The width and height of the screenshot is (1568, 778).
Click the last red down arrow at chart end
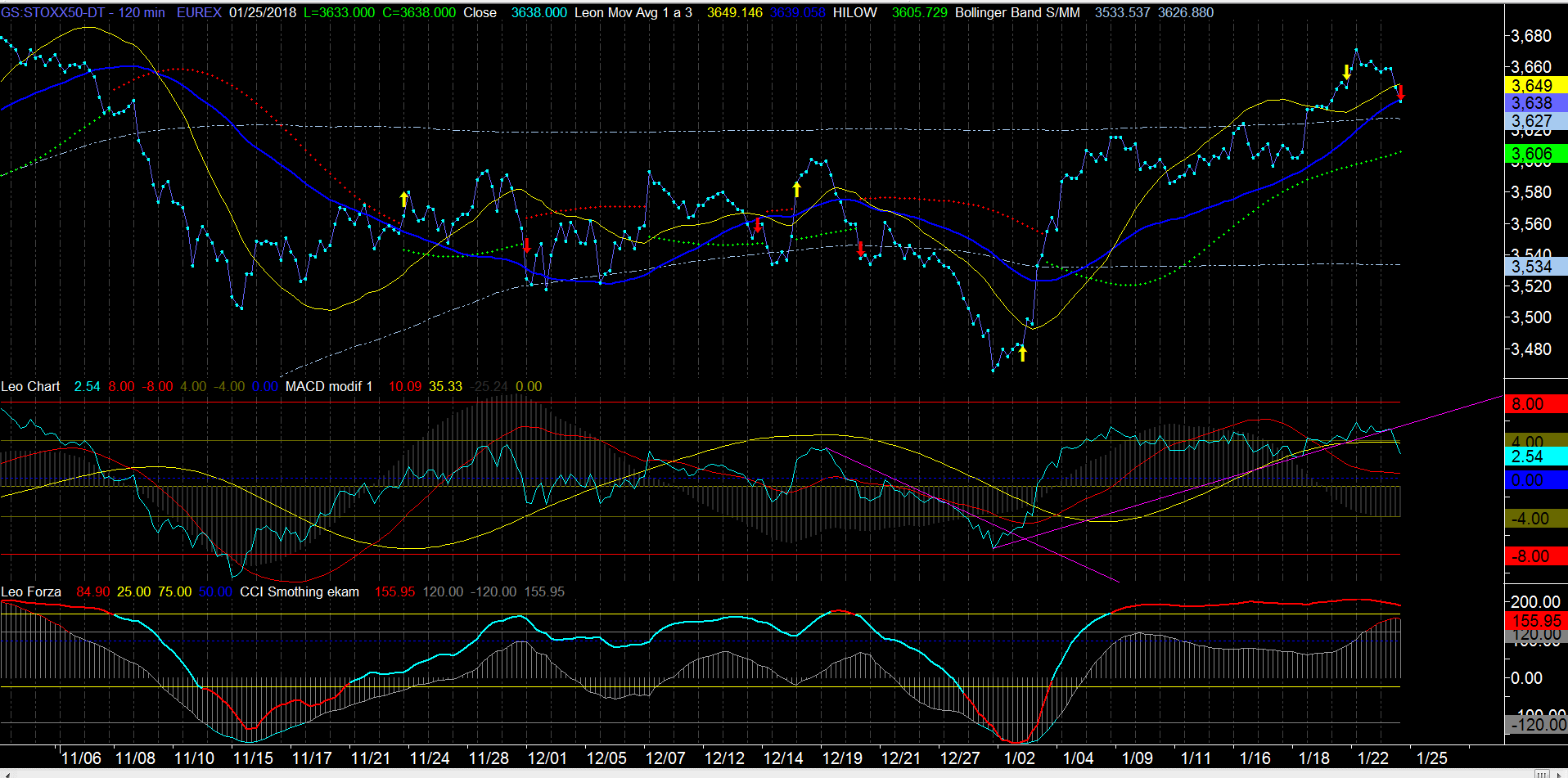coord(1400,92)
